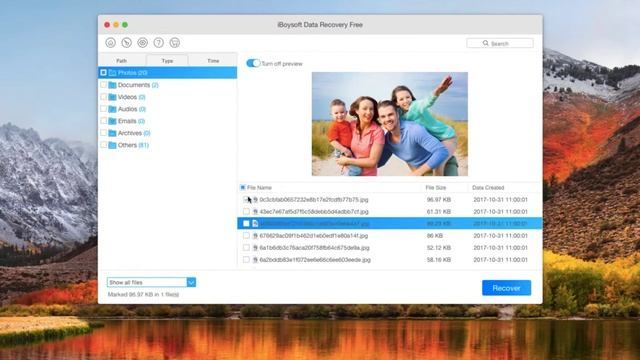Click the magnifier icon in Search box
The image size is (640, 360).
point(486,43)
